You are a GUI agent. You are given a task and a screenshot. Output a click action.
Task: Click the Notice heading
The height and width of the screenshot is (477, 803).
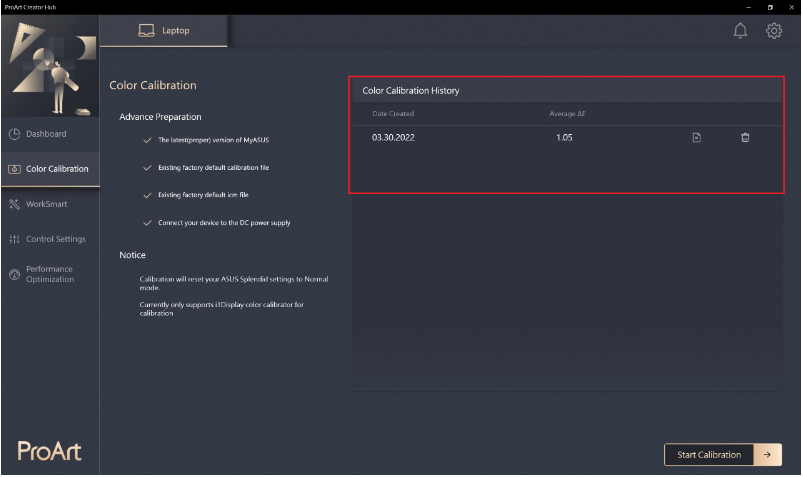(x=132, y=255)
